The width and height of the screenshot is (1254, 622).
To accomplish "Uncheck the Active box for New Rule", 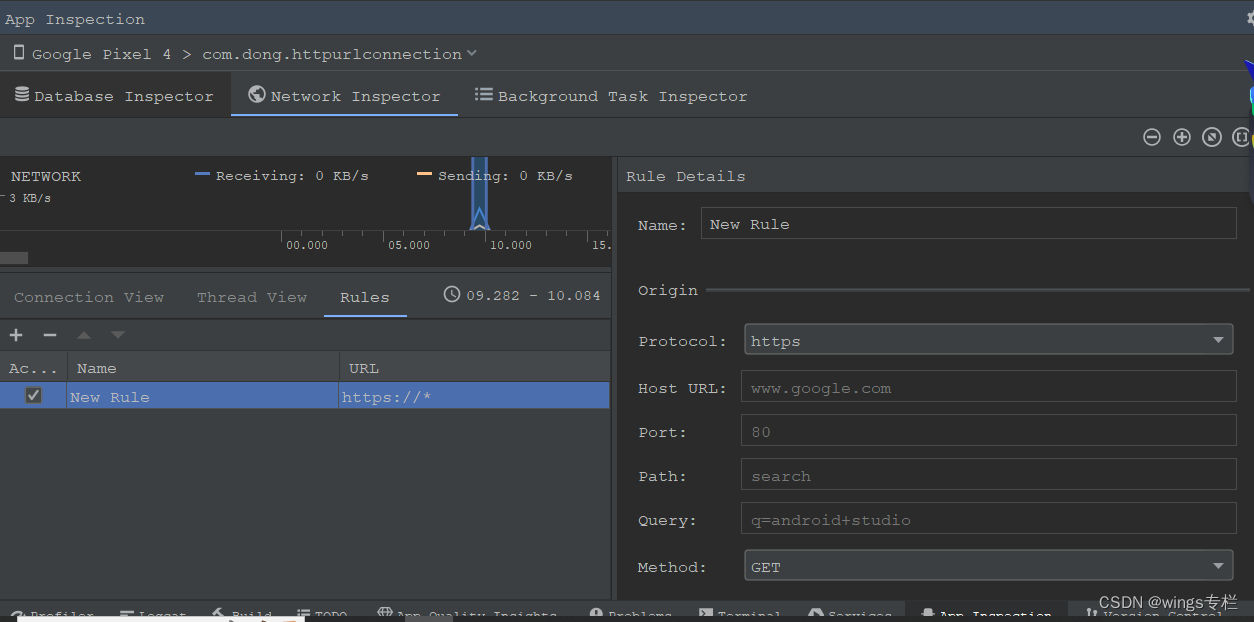I will tap(33, 395).
